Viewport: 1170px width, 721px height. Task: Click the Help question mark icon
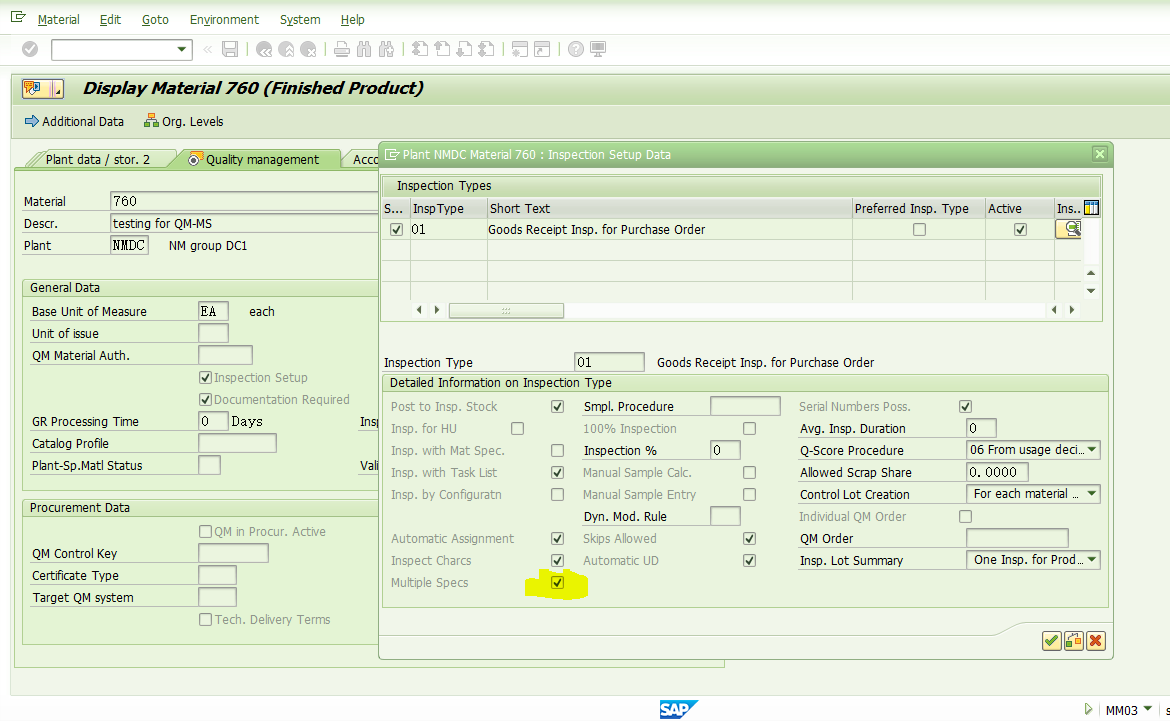click(575, 49)
